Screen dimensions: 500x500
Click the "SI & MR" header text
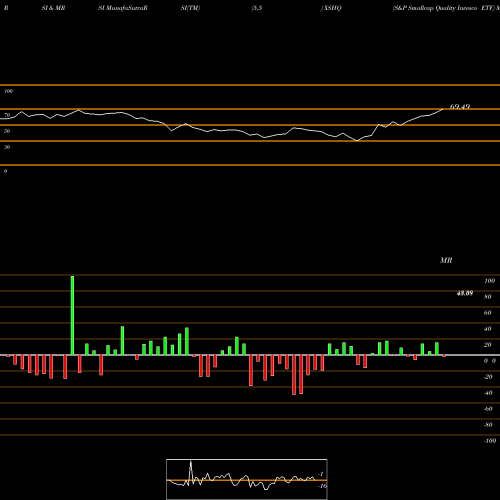pos(53,8)
